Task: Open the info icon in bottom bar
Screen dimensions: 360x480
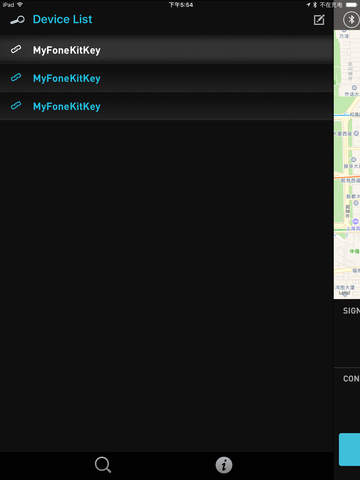Action: click(x=224, y=465)
